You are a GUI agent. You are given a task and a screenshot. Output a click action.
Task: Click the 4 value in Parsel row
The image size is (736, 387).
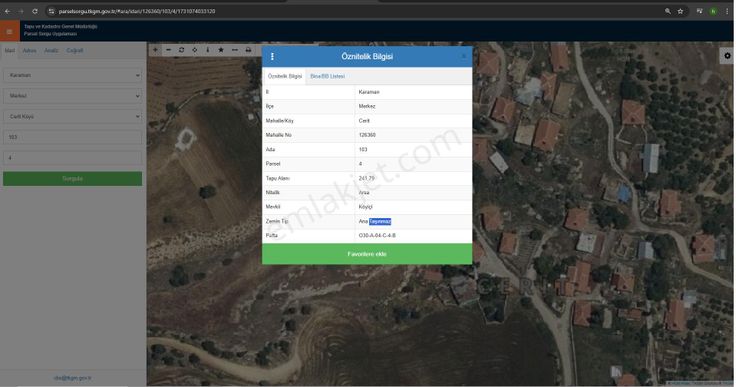pos(360,163)
